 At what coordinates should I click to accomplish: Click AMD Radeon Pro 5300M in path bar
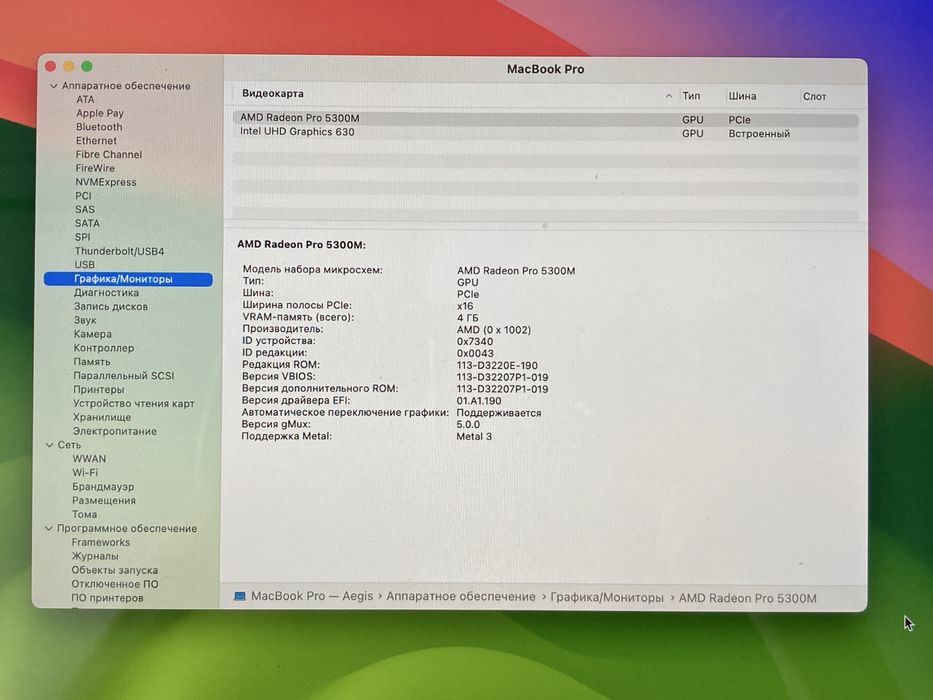pyautogui.click(x=747, y=598)
